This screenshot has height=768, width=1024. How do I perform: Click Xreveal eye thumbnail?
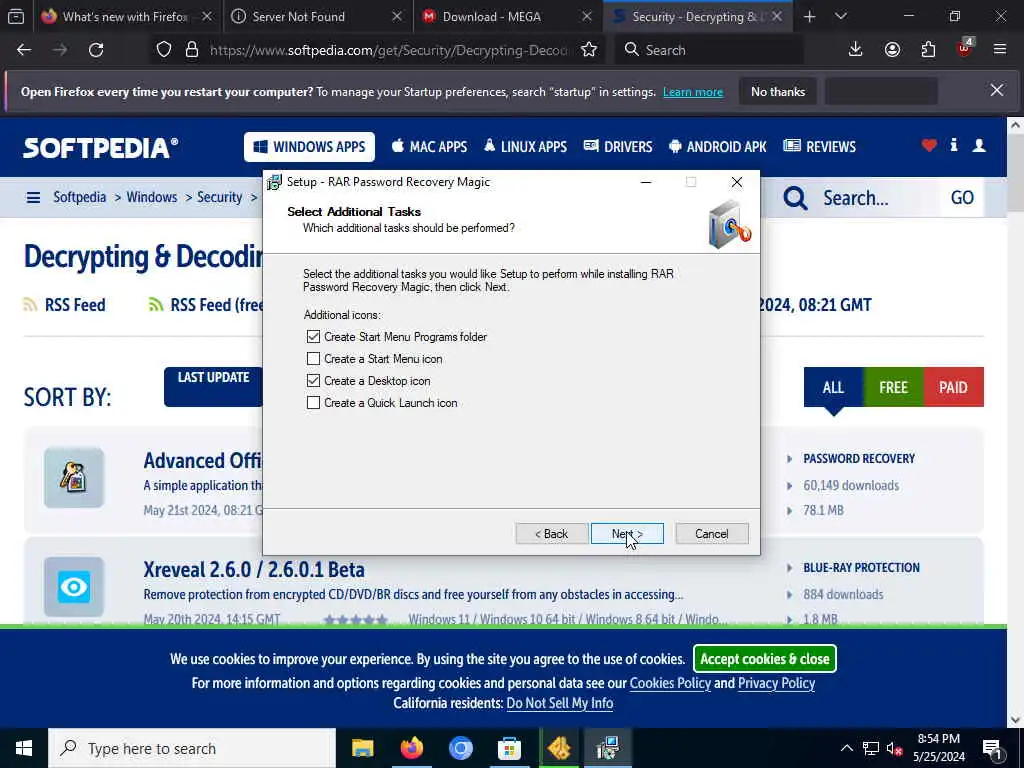(x=74, y=586)
